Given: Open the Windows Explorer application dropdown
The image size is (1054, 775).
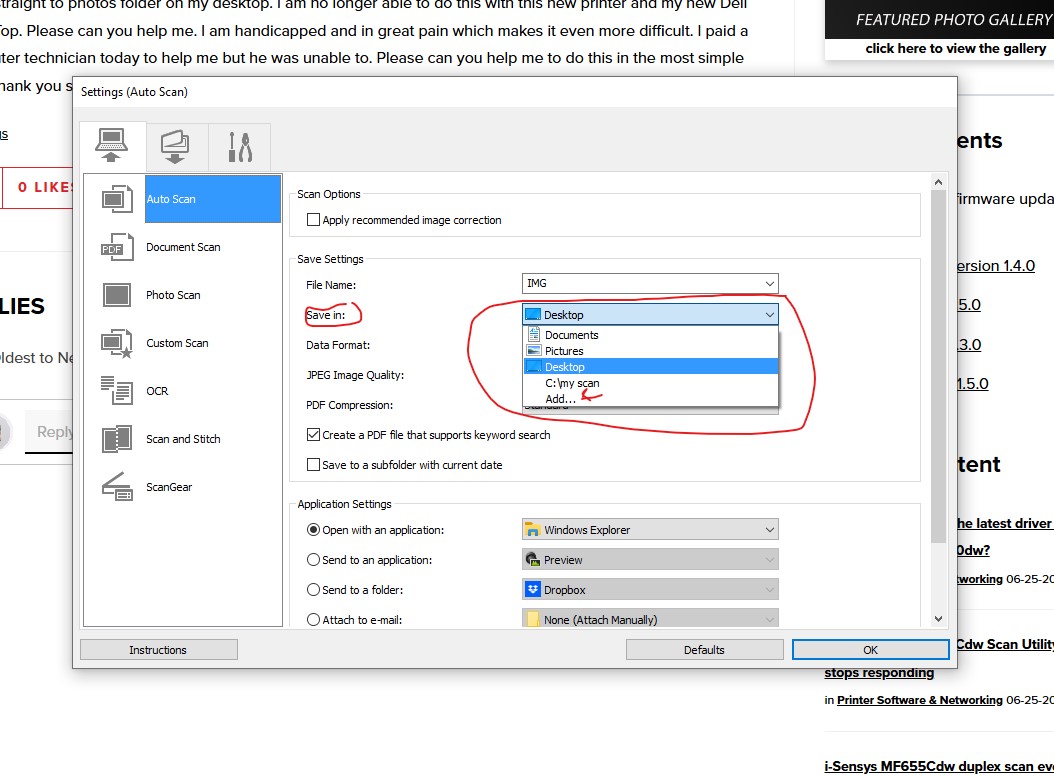Looking at the screenshot, I should pos(650,529).
